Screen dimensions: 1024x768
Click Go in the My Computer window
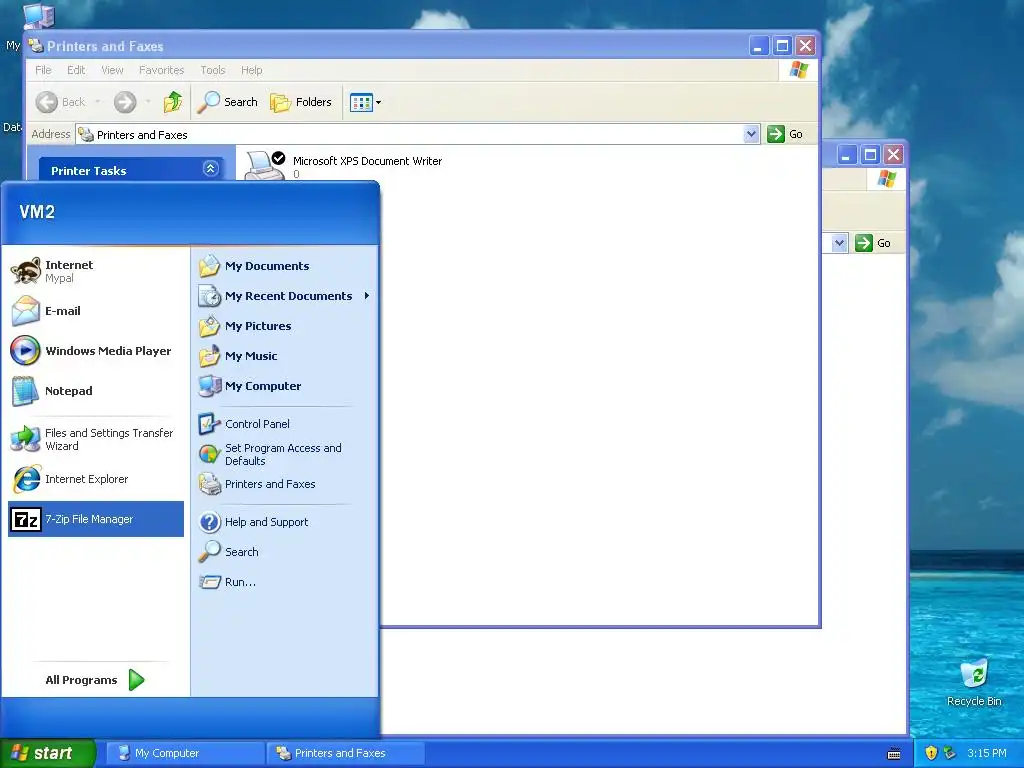[x=874, y=243]
